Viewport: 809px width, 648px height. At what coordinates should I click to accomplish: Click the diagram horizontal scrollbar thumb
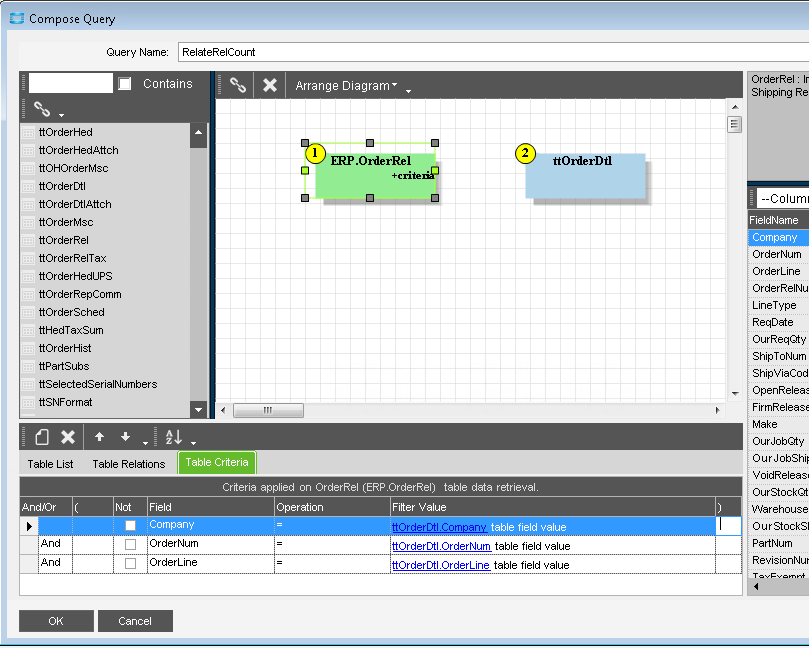coord(268,410)
